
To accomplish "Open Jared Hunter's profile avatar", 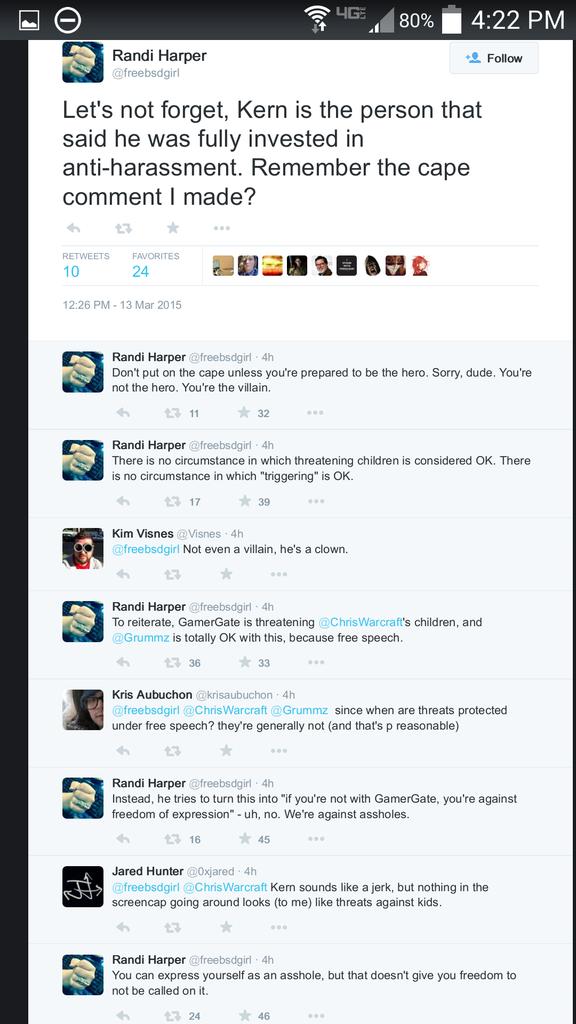I will (x=83, y=886).
